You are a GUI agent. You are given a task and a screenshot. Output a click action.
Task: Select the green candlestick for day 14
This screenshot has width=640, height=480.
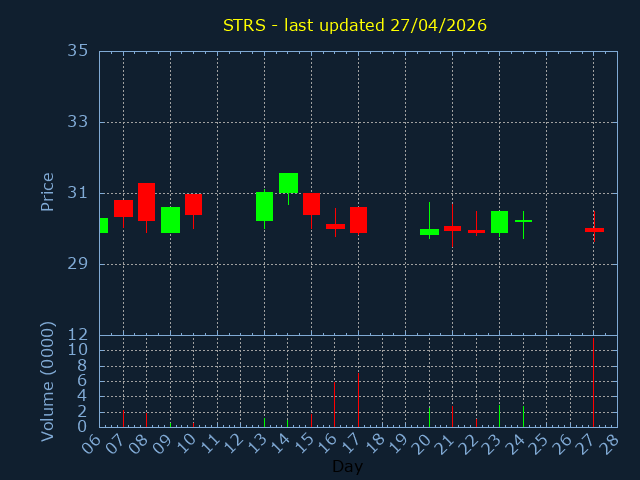(x=288, y=183)
